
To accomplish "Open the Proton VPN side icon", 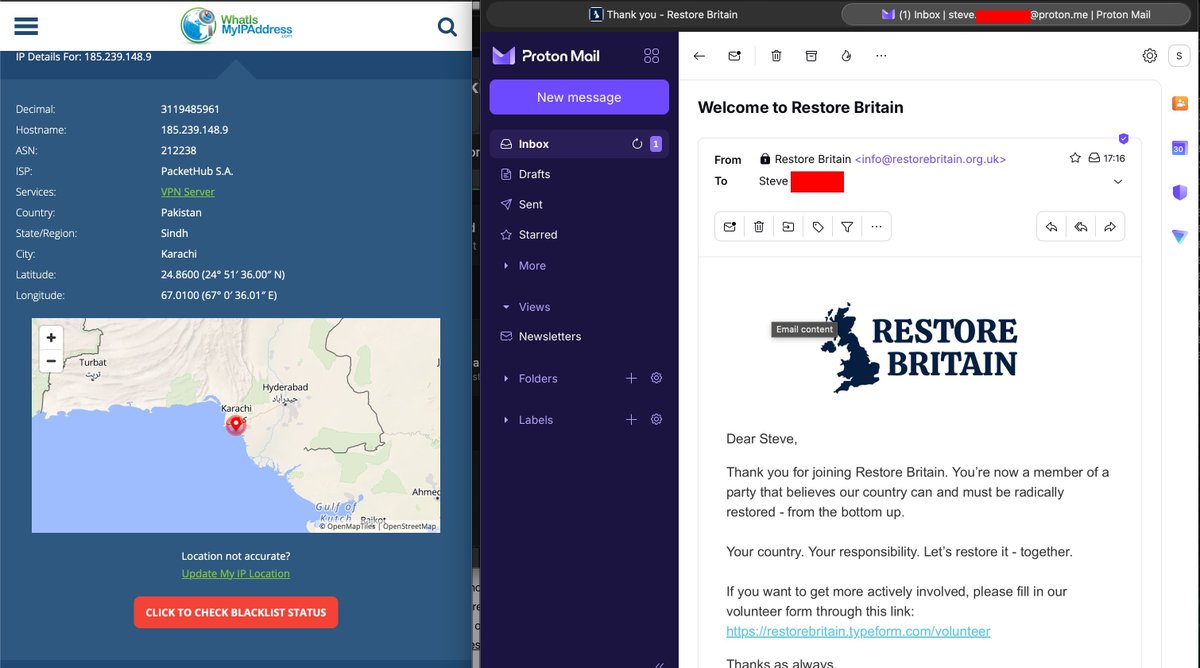I will 1180,236.
